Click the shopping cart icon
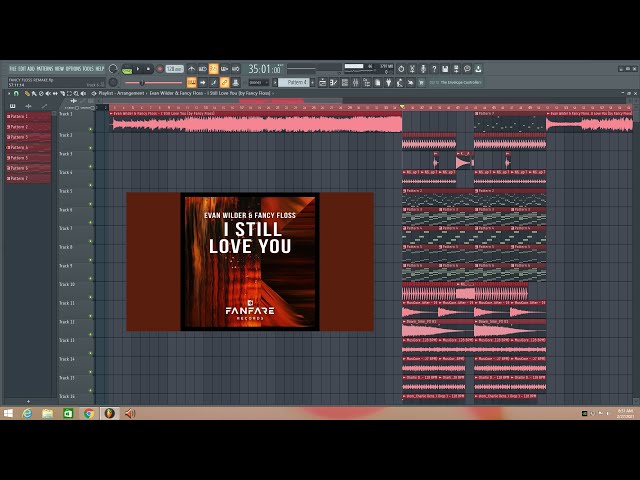The width and height of the screenshot is (640, 480). 421,82
